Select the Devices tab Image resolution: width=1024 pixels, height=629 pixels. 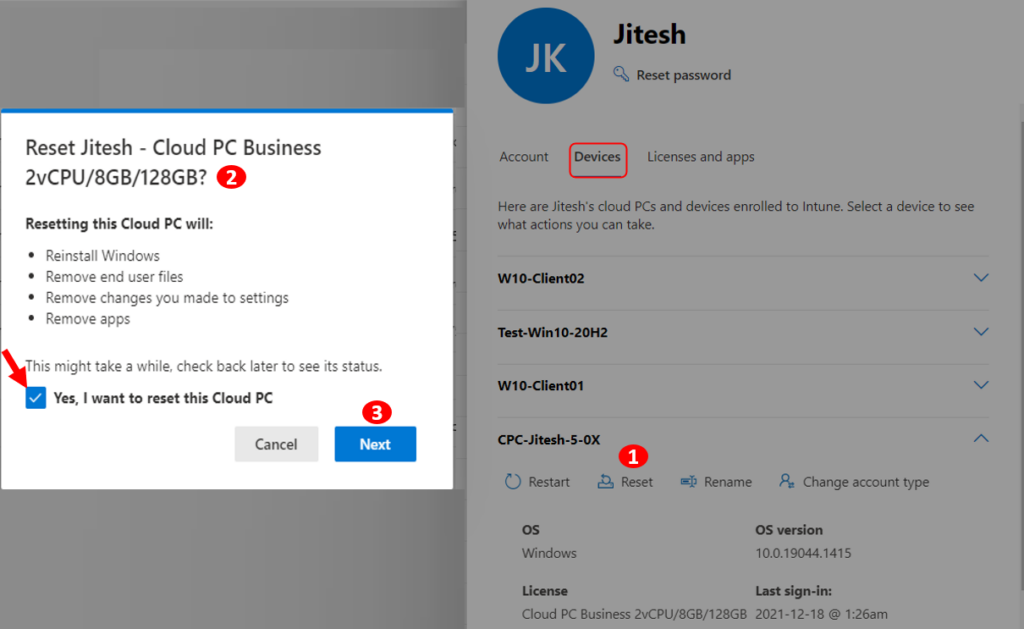coord(598,157)
